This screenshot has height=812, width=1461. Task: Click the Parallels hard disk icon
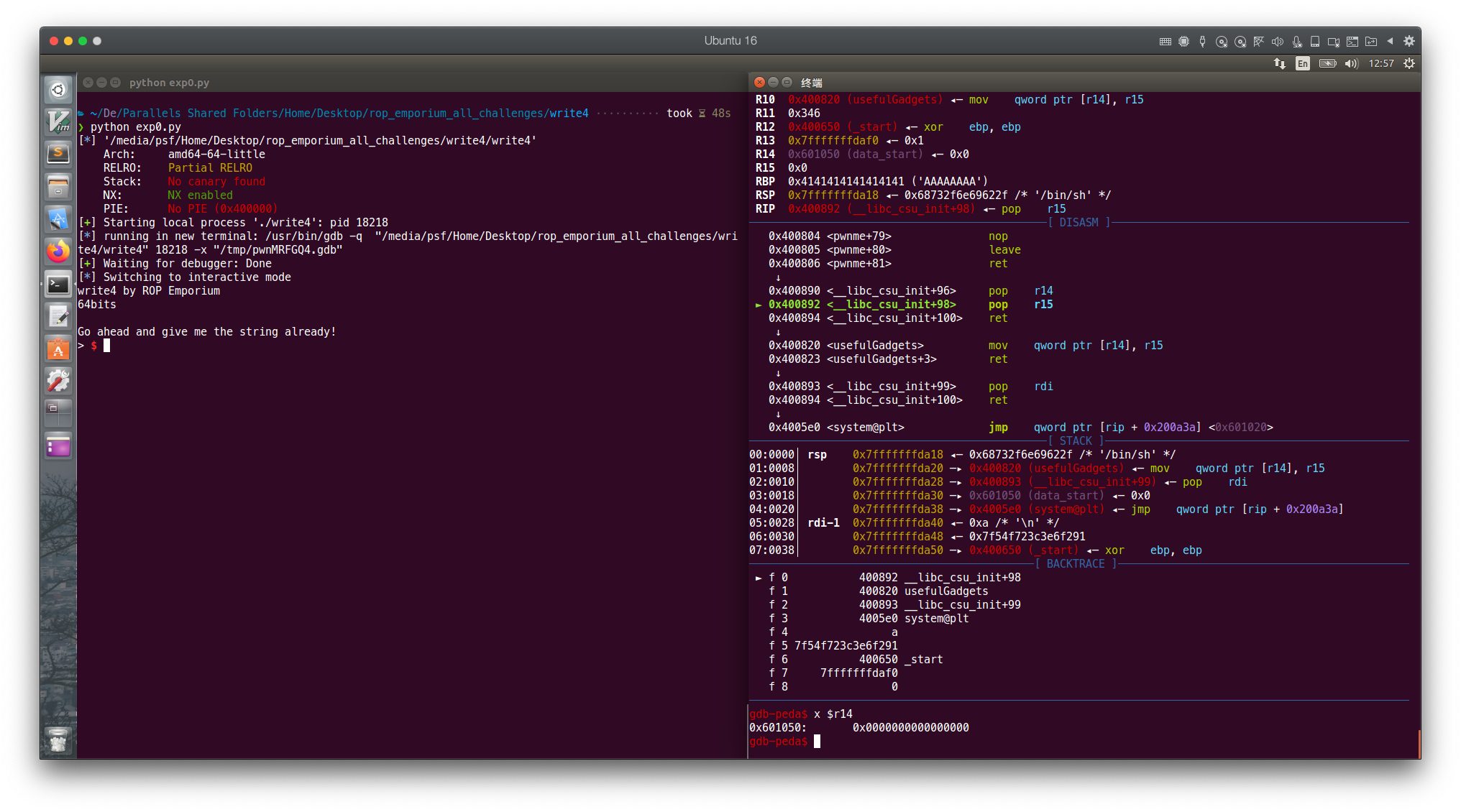1314,42
